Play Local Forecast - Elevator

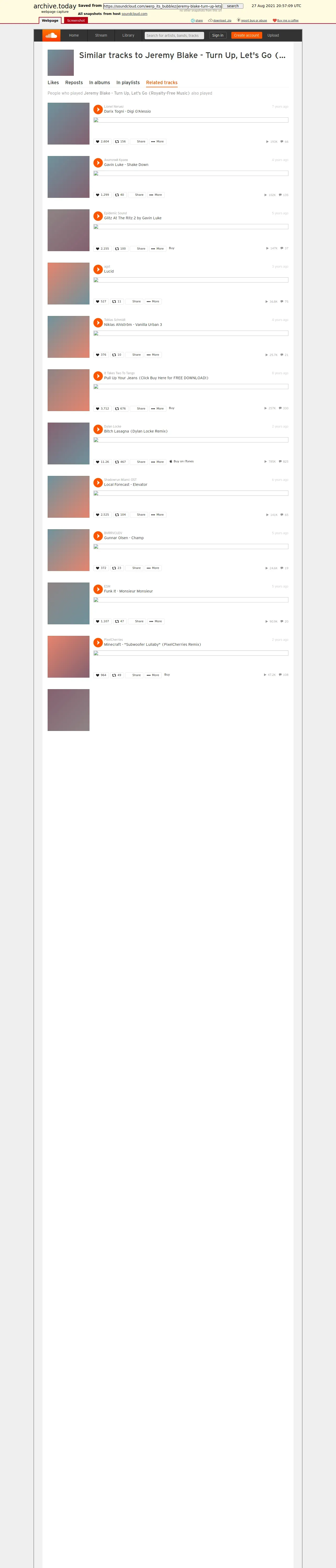(98, 483)
